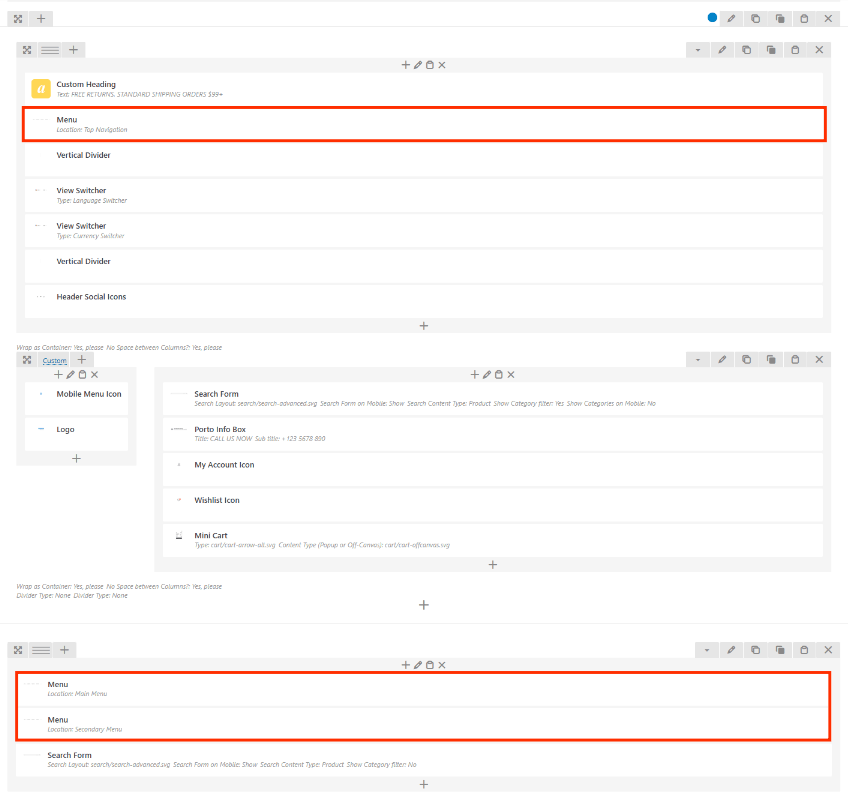Click the drag-move handle of the first row
Screen dimensions: 848x801
[x=27, y=50]
